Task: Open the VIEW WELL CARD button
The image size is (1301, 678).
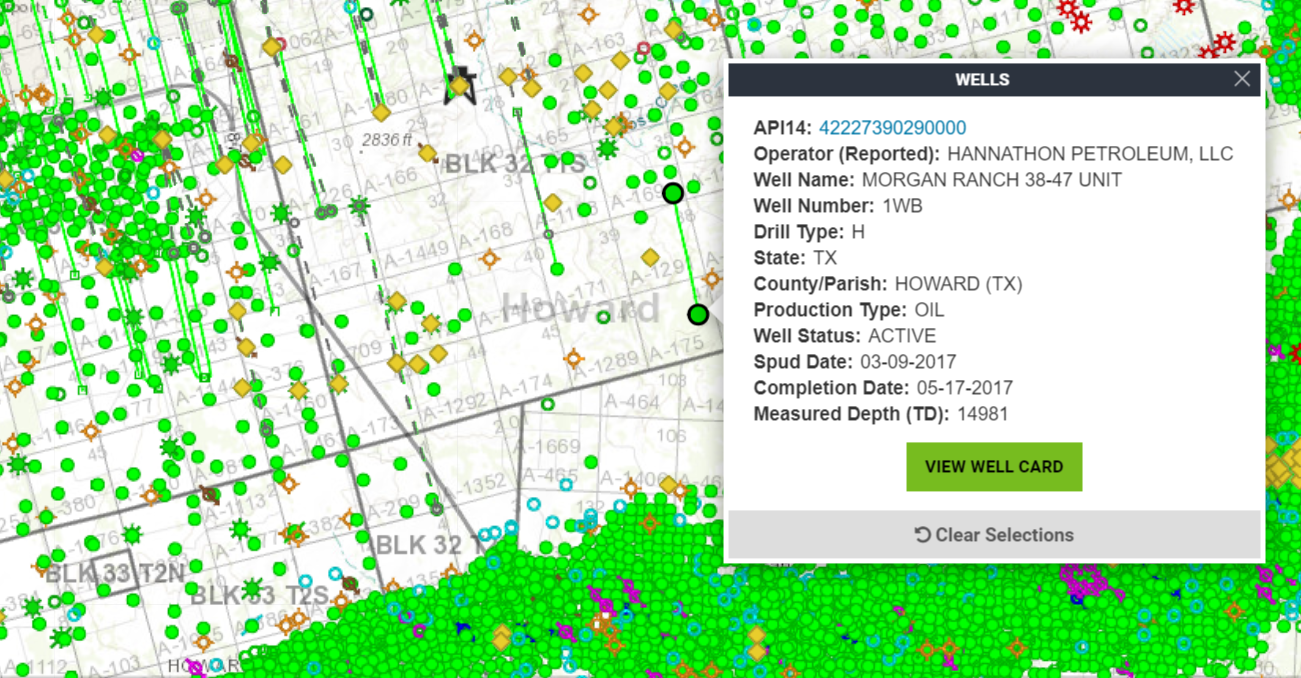Action: point(994,467)
